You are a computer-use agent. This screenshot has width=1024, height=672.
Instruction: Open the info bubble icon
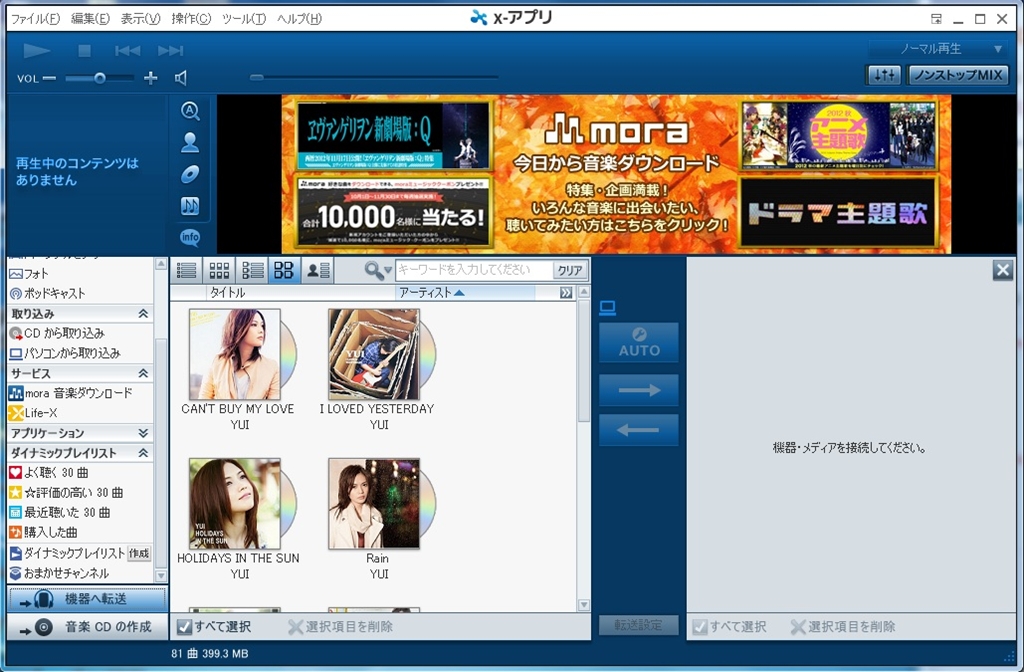190,237
